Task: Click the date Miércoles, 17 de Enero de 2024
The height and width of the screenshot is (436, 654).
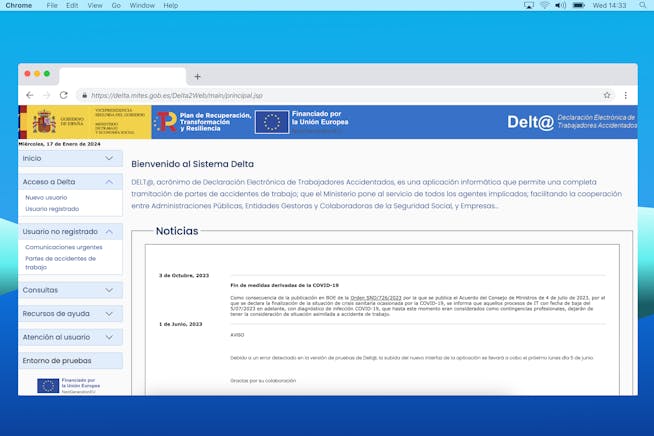Action: [x=60, y=144]
